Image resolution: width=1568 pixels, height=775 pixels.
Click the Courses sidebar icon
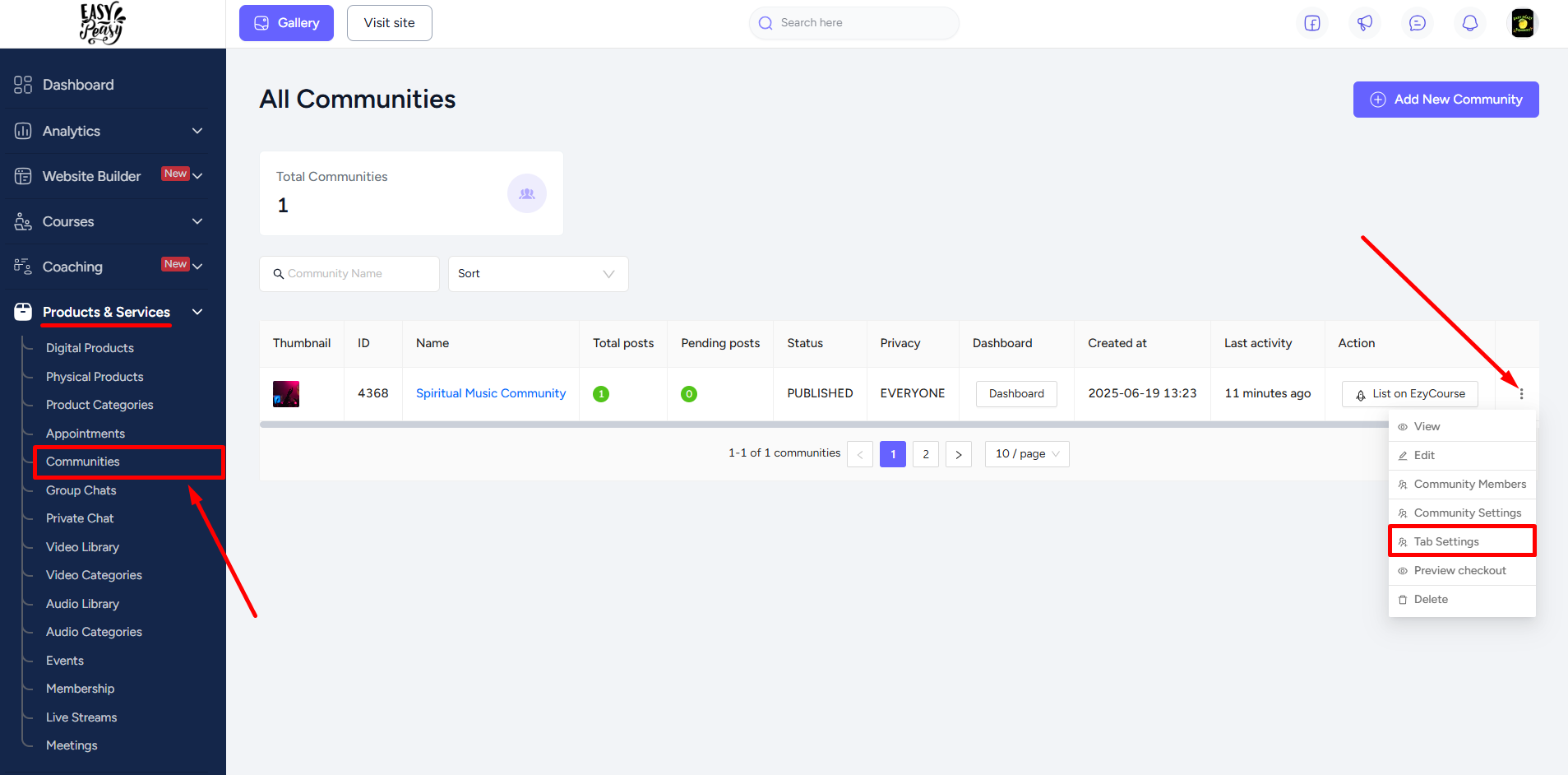[23, 221]
